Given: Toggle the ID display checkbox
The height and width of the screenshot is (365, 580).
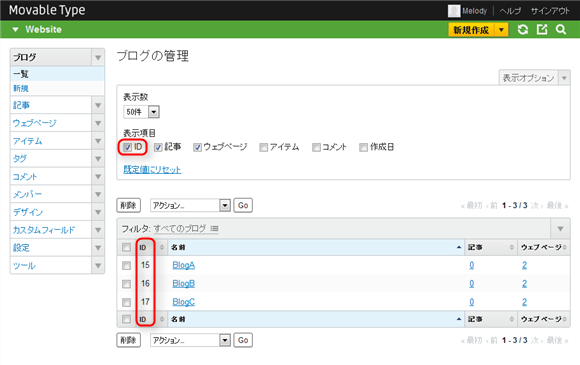Looking at the screenshot, I should (128, 147).
